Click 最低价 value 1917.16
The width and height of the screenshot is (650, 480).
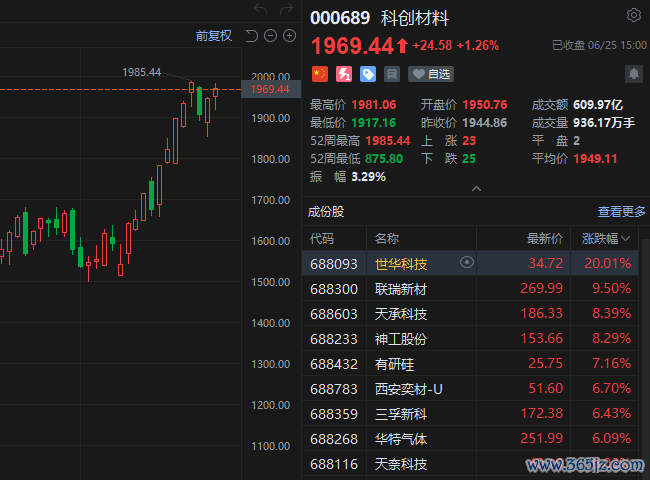coord(374,123)
